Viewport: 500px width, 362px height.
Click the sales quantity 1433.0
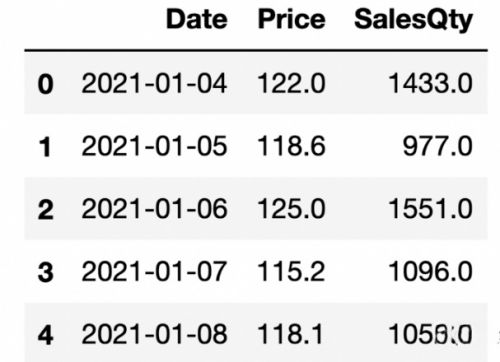(431, 83)
